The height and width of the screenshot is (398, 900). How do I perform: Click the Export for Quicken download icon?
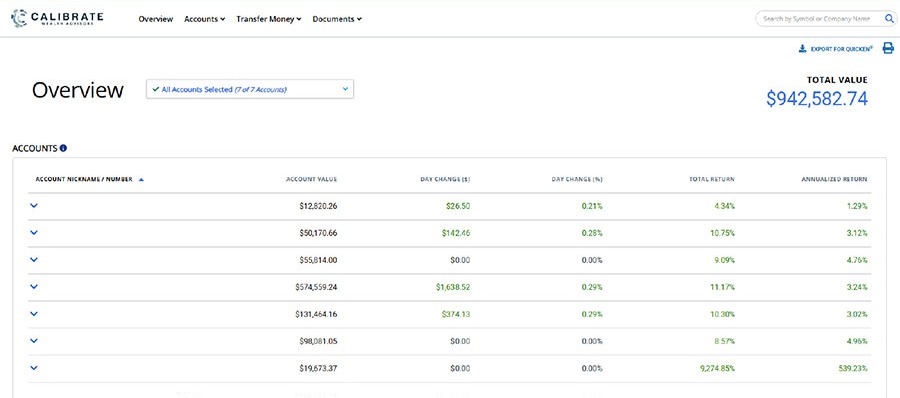(x=802, y=49)
